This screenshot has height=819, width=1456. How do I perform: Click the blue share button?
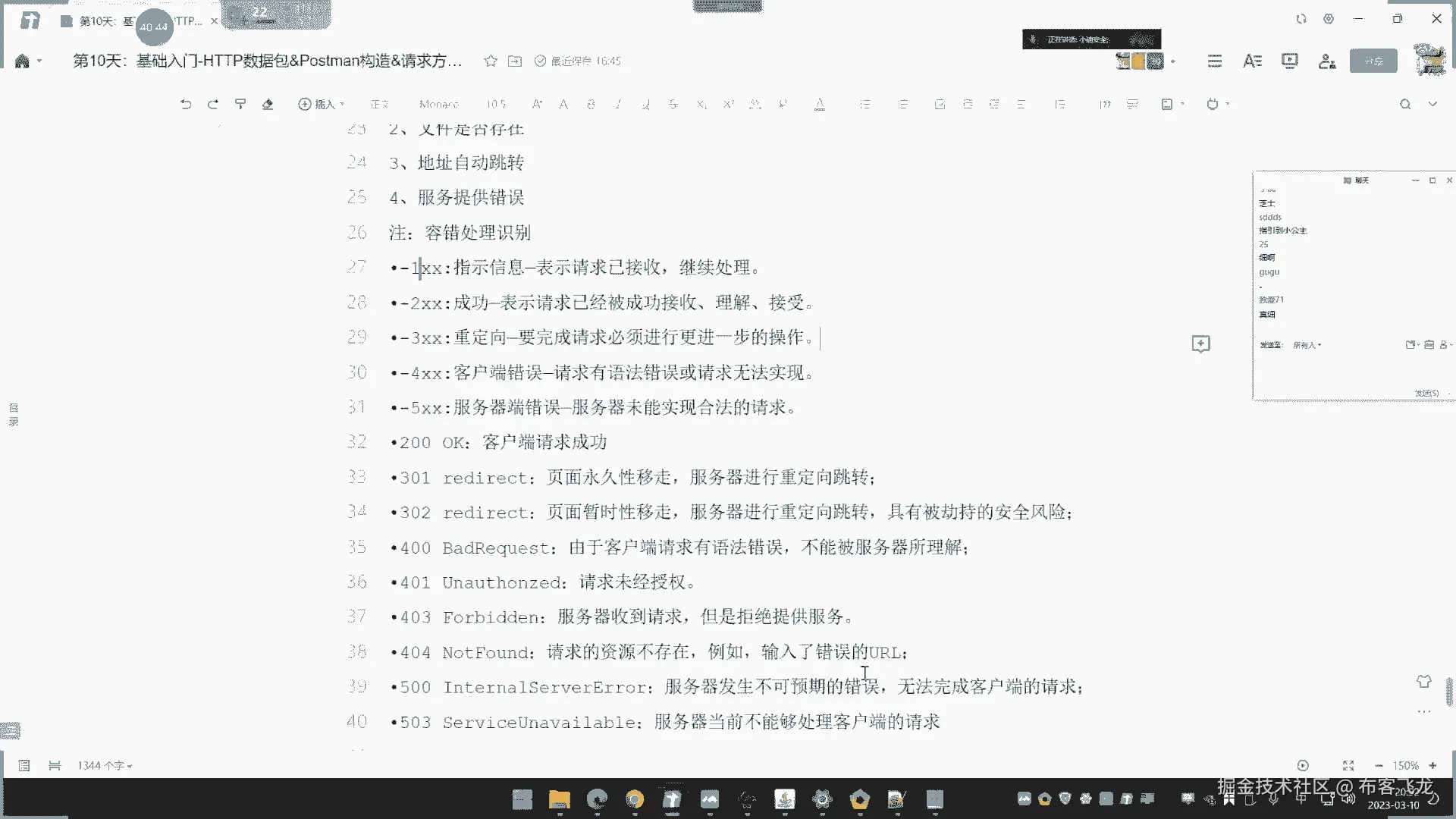(x=1373, y=61)
